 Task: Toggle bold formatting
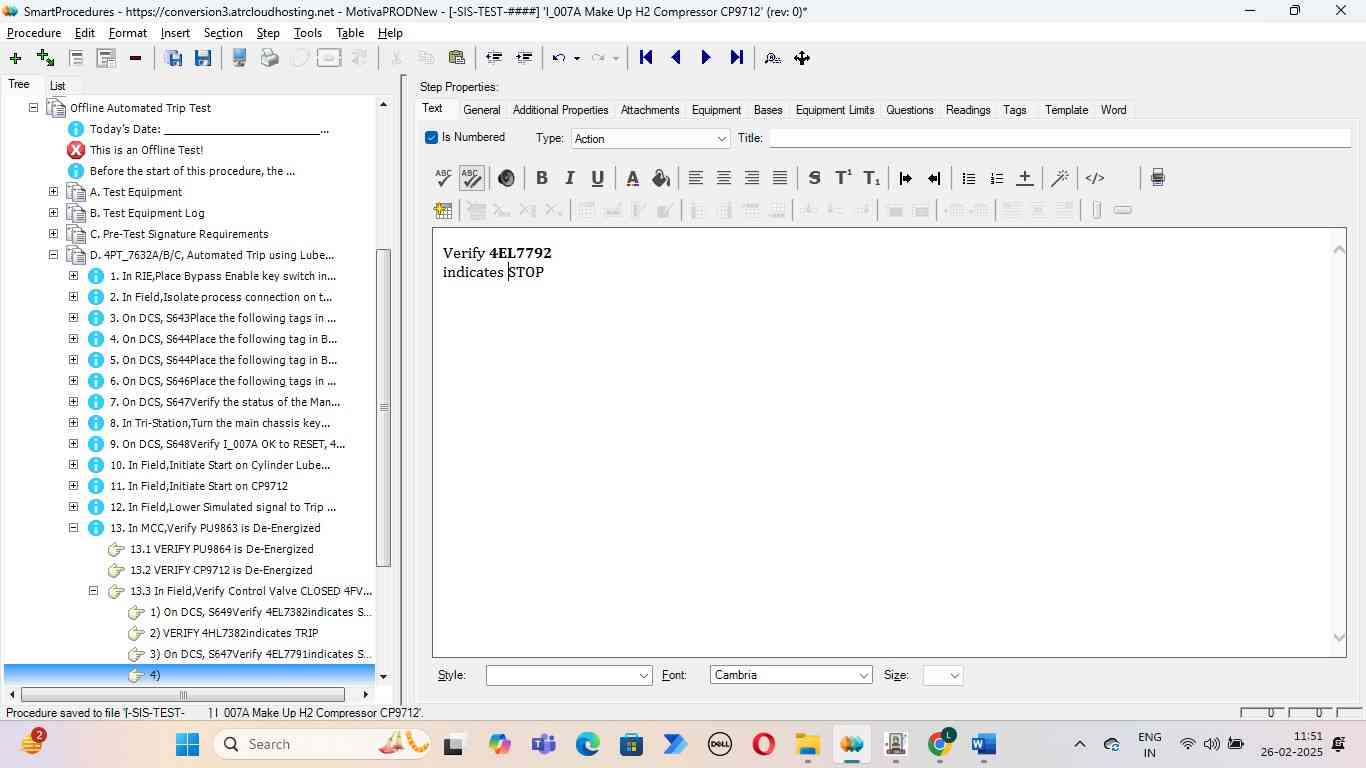pos(541,178)
